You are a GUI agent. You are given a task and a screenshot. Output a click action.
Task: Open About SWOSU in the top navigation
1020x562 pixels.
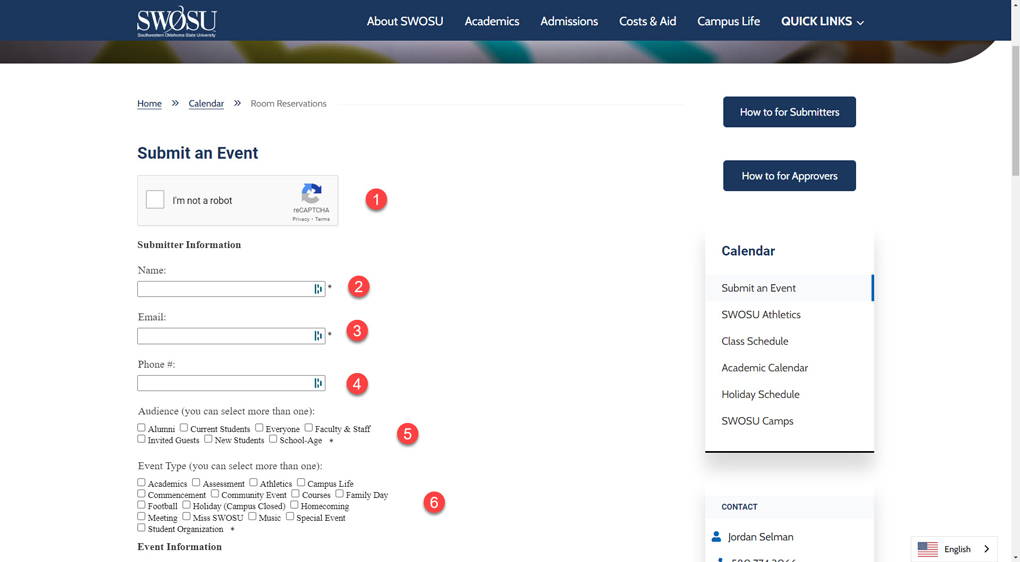click(x=405, y=21)
